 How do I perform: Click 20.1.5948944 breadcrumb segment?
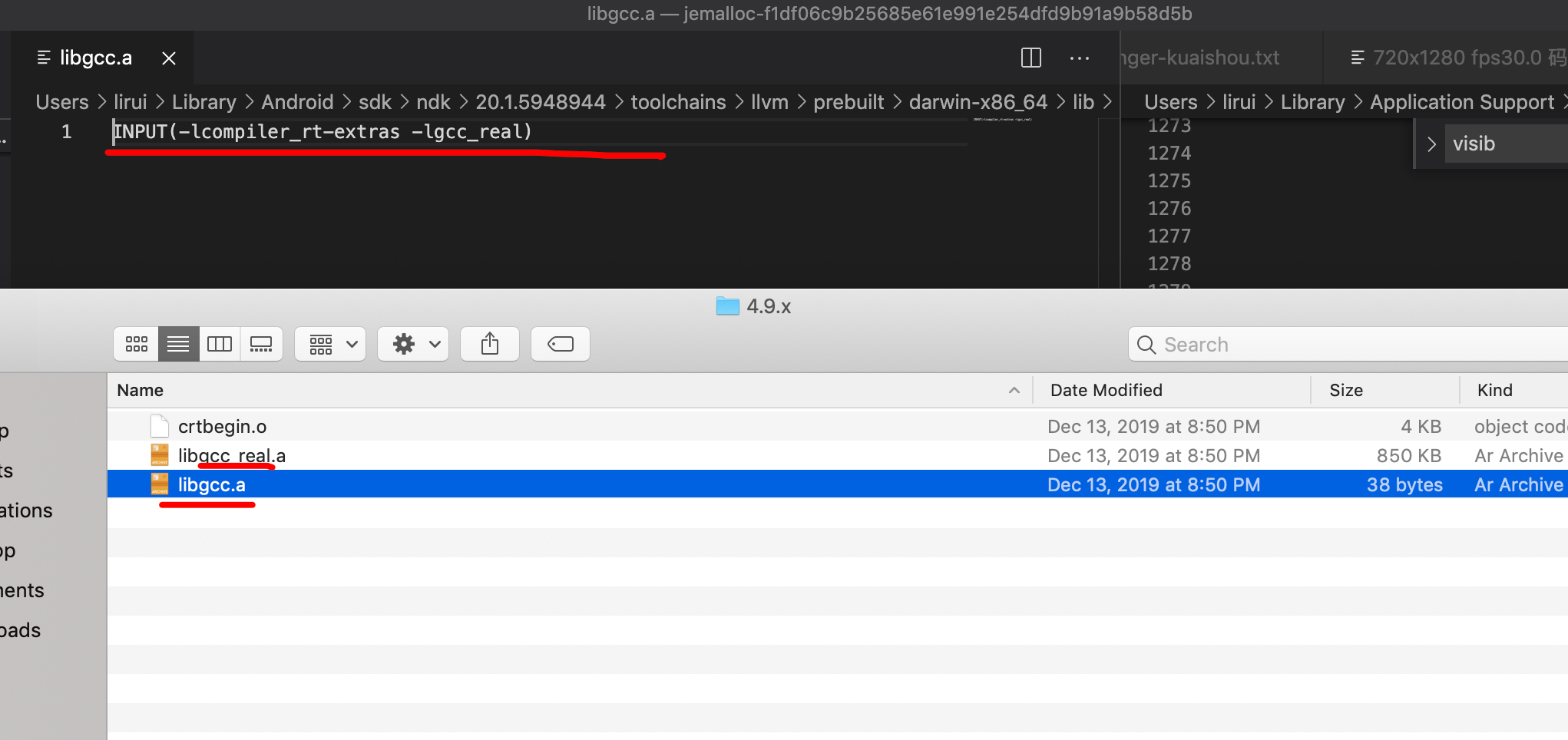pos(540,102)
